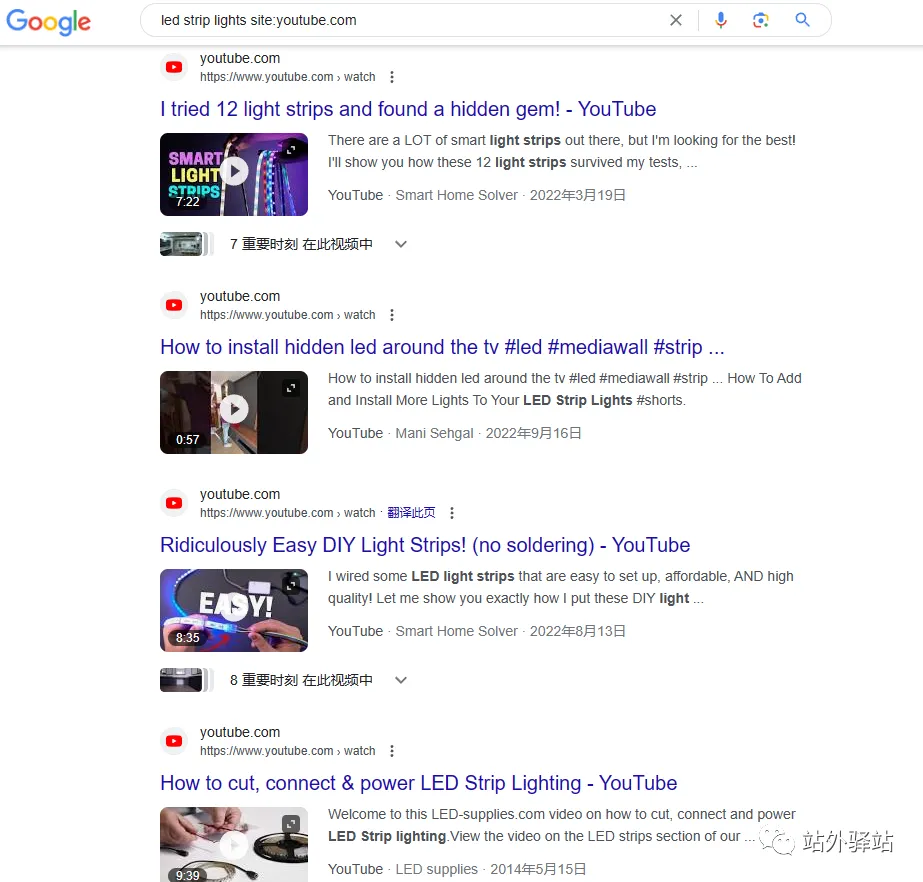Click YouTube favicon above 'I tried 12 light strips'
This screenshot has height=882, width=923.
click(174, 67)
